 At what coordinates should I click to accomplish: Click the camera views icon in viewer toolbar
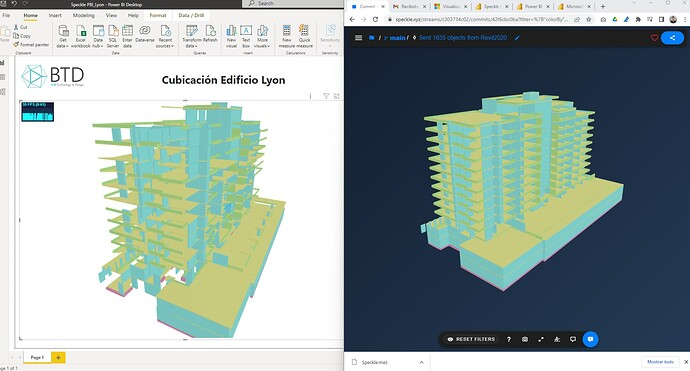click(525, 339)
